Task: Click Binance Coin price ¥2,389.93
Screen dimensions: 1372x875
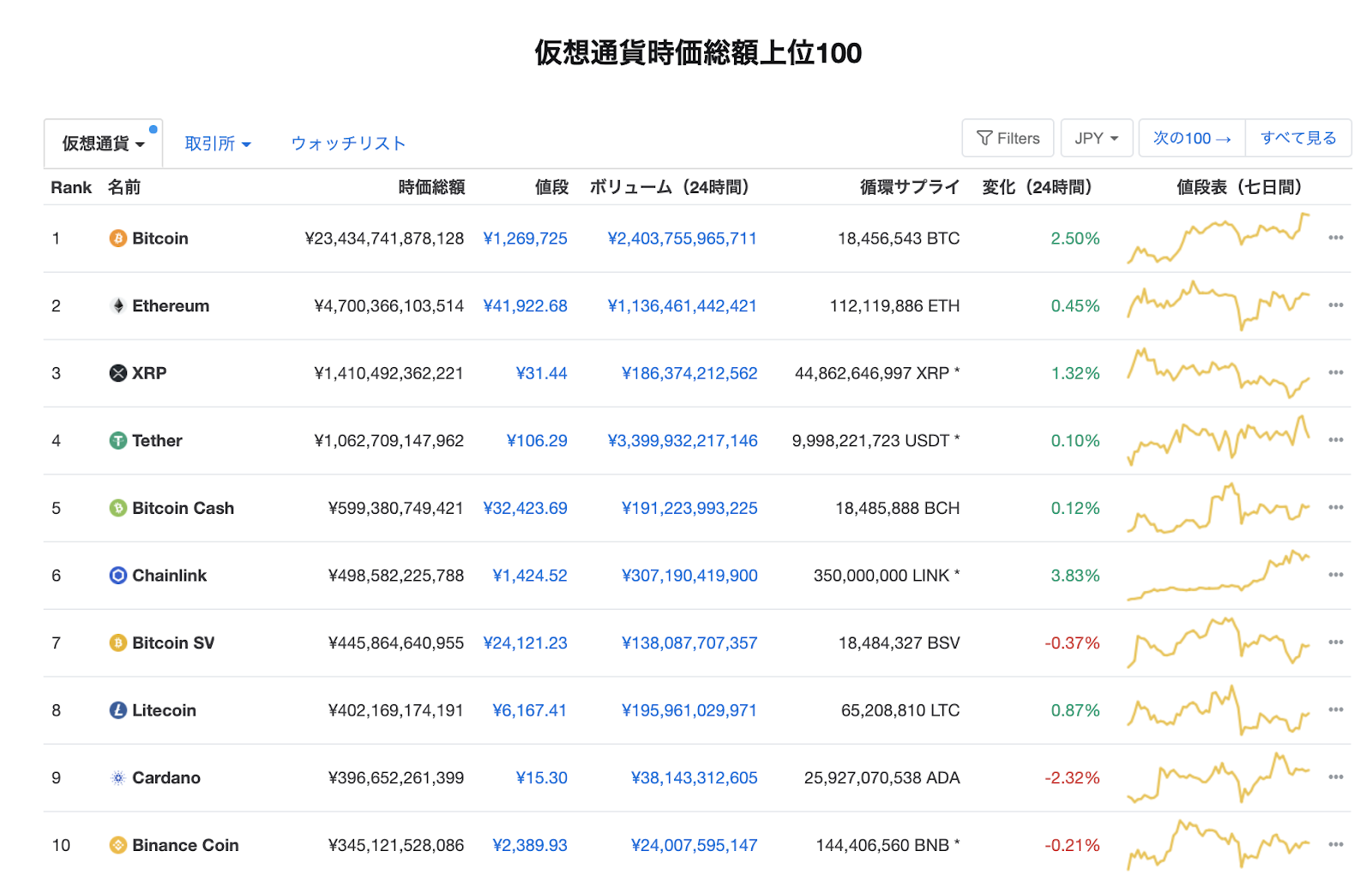Action: tap(530, 845)
